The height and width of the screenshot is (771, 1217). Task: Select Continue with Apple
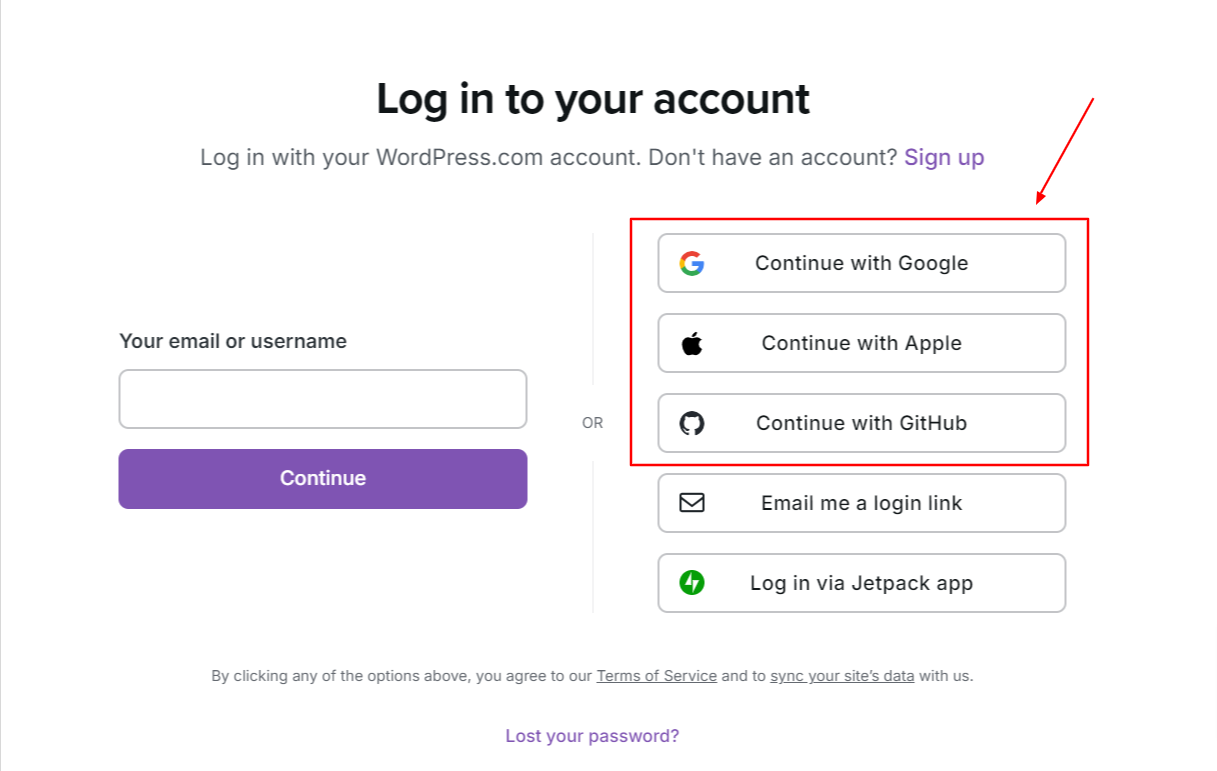coord(861,342)
